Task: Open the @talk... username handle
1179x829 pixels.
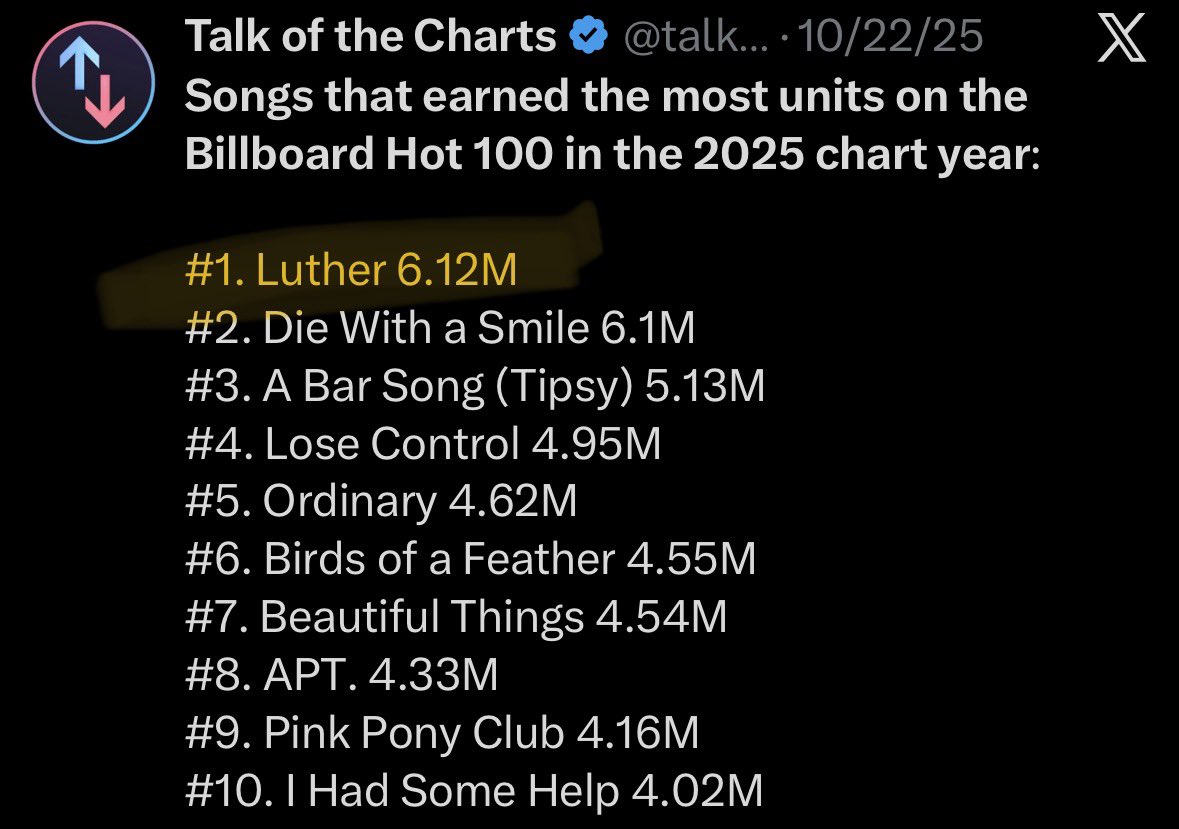Action: [696, 36]
